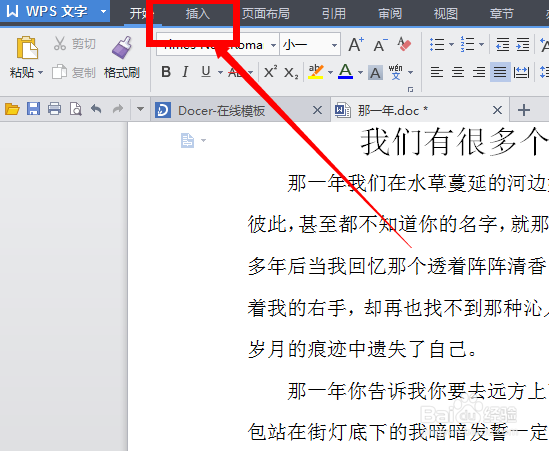The width and height of the screenshot is (549, 451).
Task: Switch to the 章节 tab
Action: [x=501, y=14]
